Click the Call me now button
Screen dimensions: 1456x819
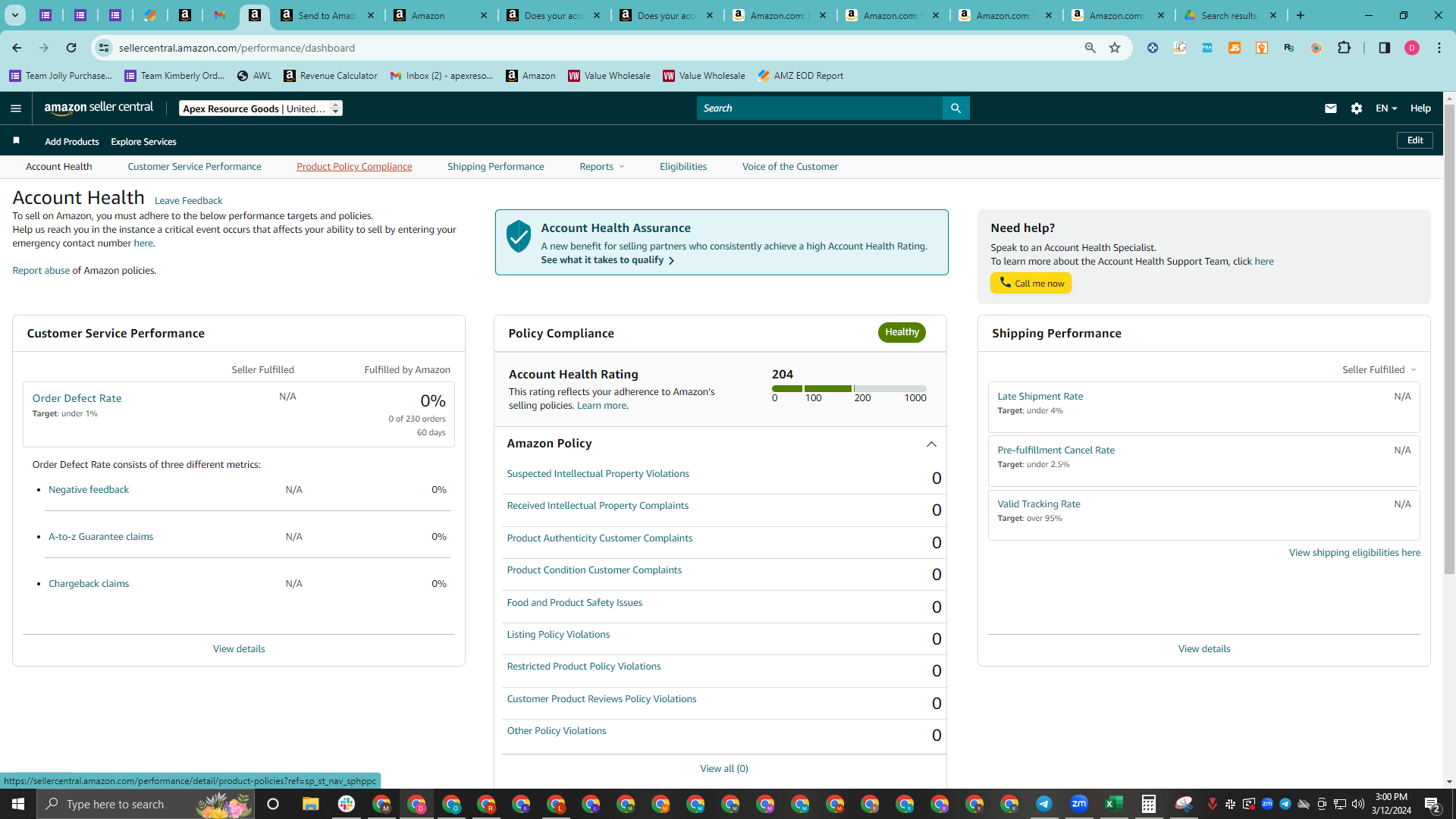click(1031, 283)
